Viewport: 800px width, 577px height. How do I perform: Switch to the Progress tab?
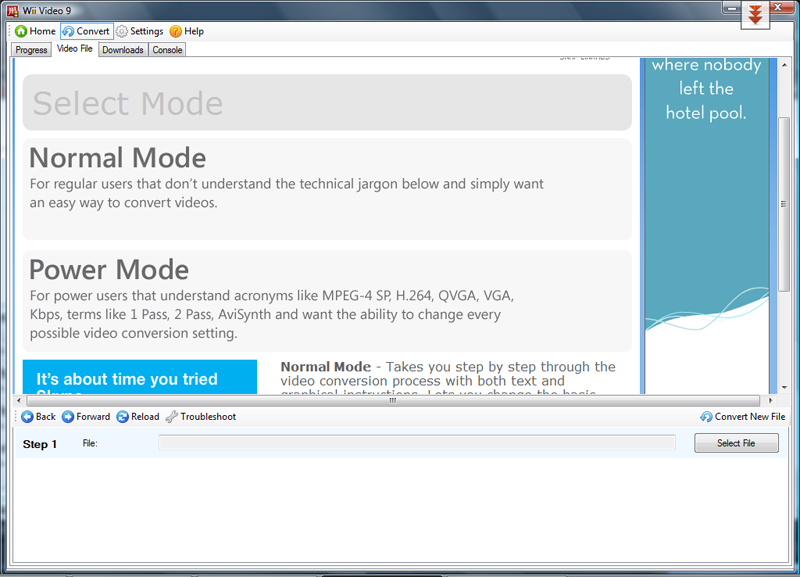31,50
